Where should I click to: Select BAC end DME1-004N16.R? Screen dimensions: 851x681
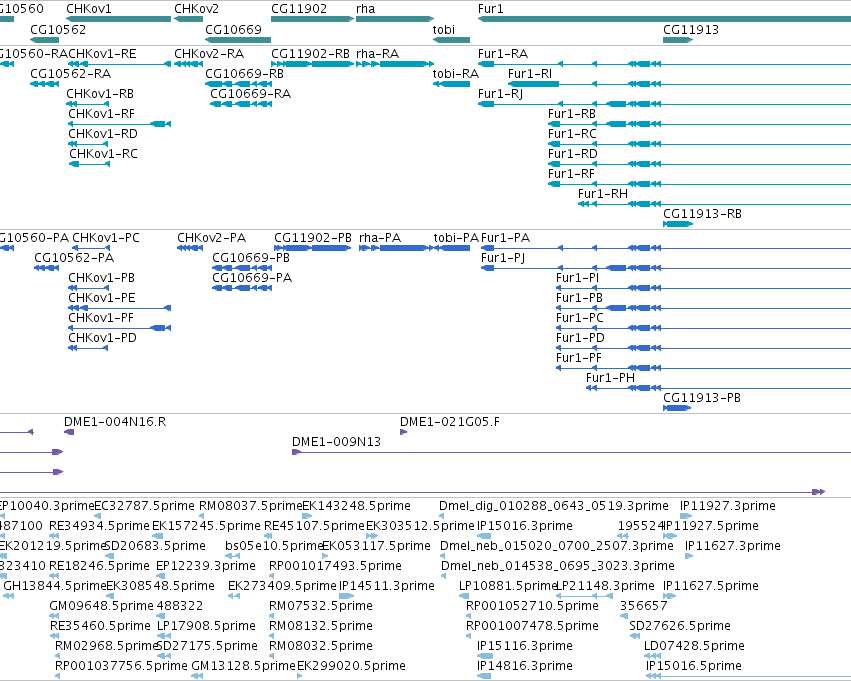pos(115,422)
